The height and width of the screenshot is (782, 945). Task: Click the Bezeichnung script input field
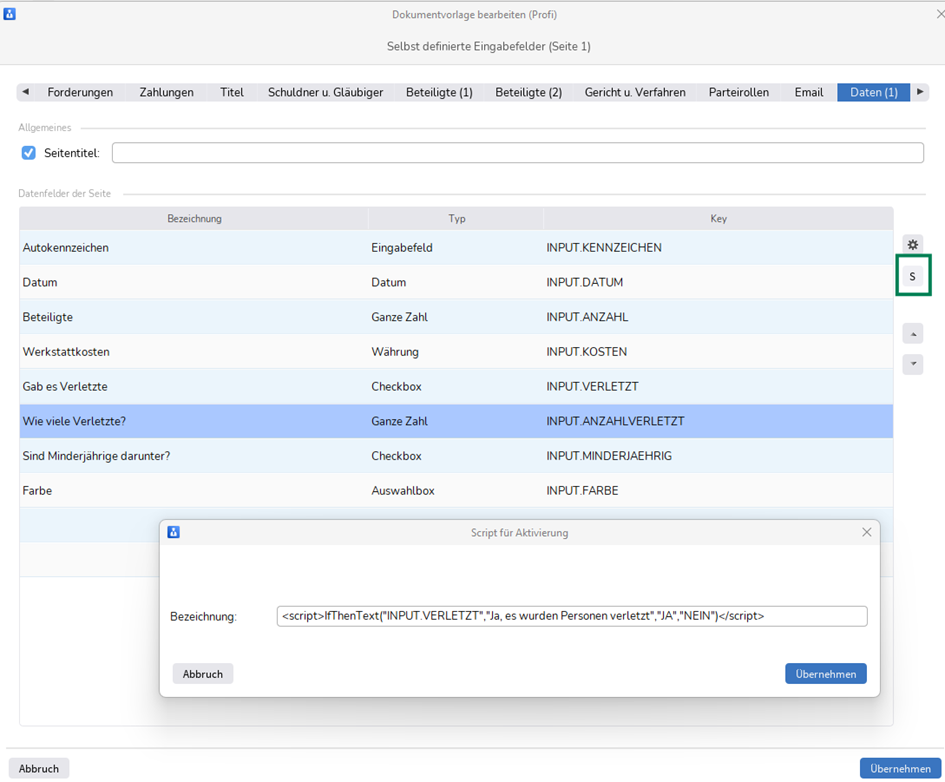(572, 616)
